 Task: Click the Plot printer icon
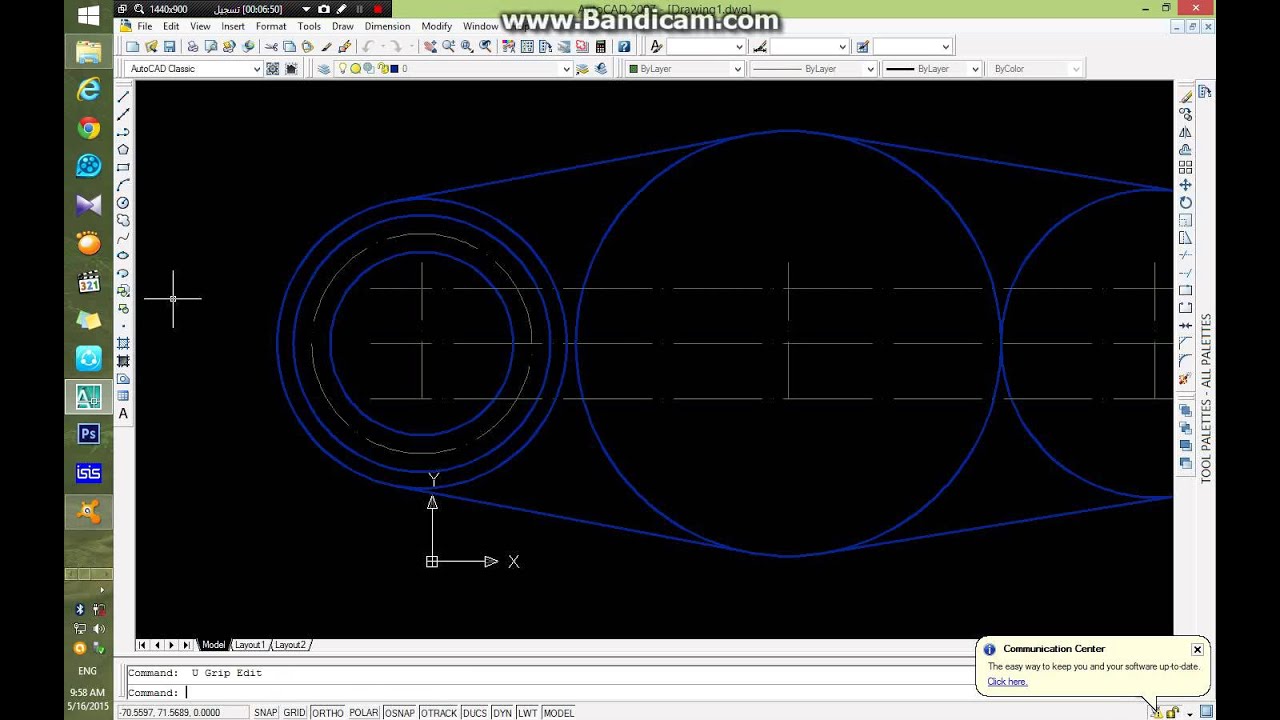(193, 46)
